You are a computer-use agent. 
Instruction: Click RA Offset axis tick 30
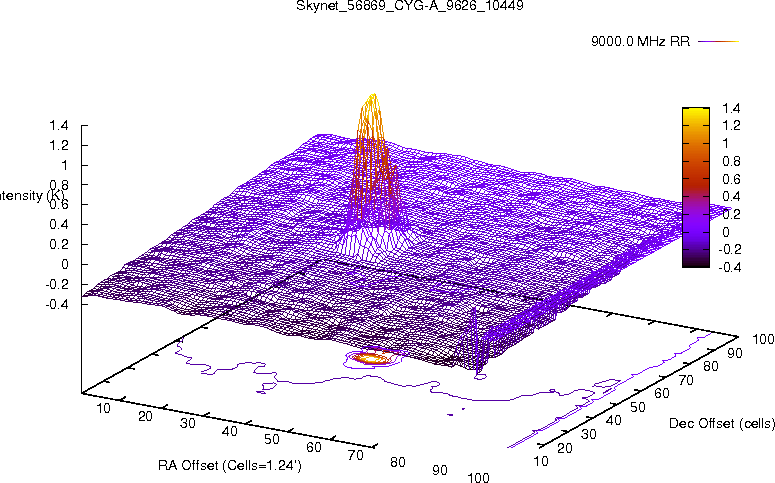click(x=188, y=424)
